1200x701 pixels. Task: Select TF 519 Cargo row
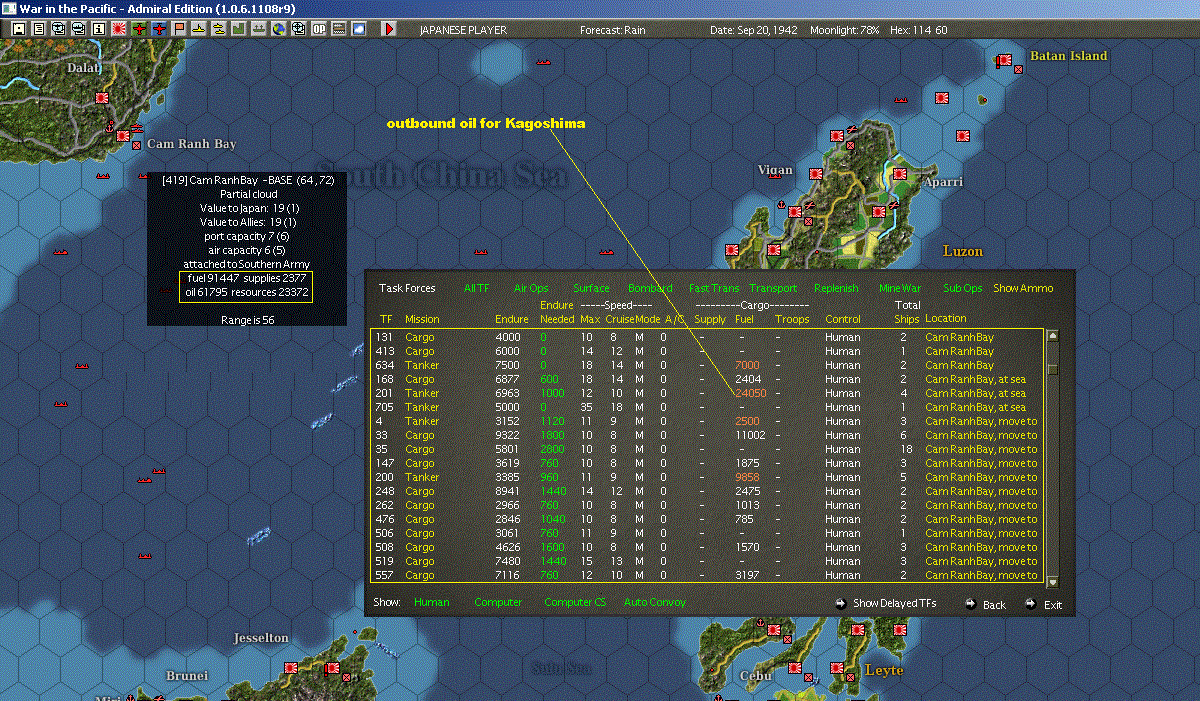(707, 561)
